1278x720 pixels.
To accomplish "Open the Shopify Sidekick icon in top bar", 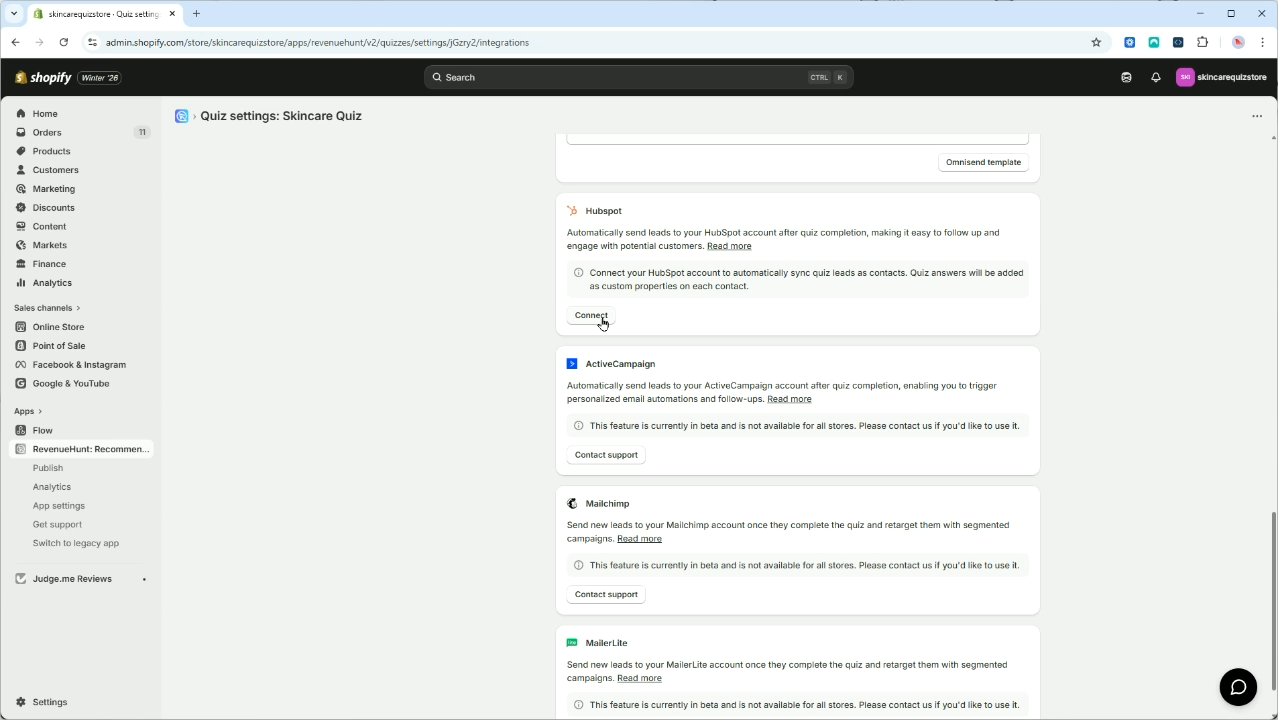I will pyautogui.click(x=1126, y=77).
